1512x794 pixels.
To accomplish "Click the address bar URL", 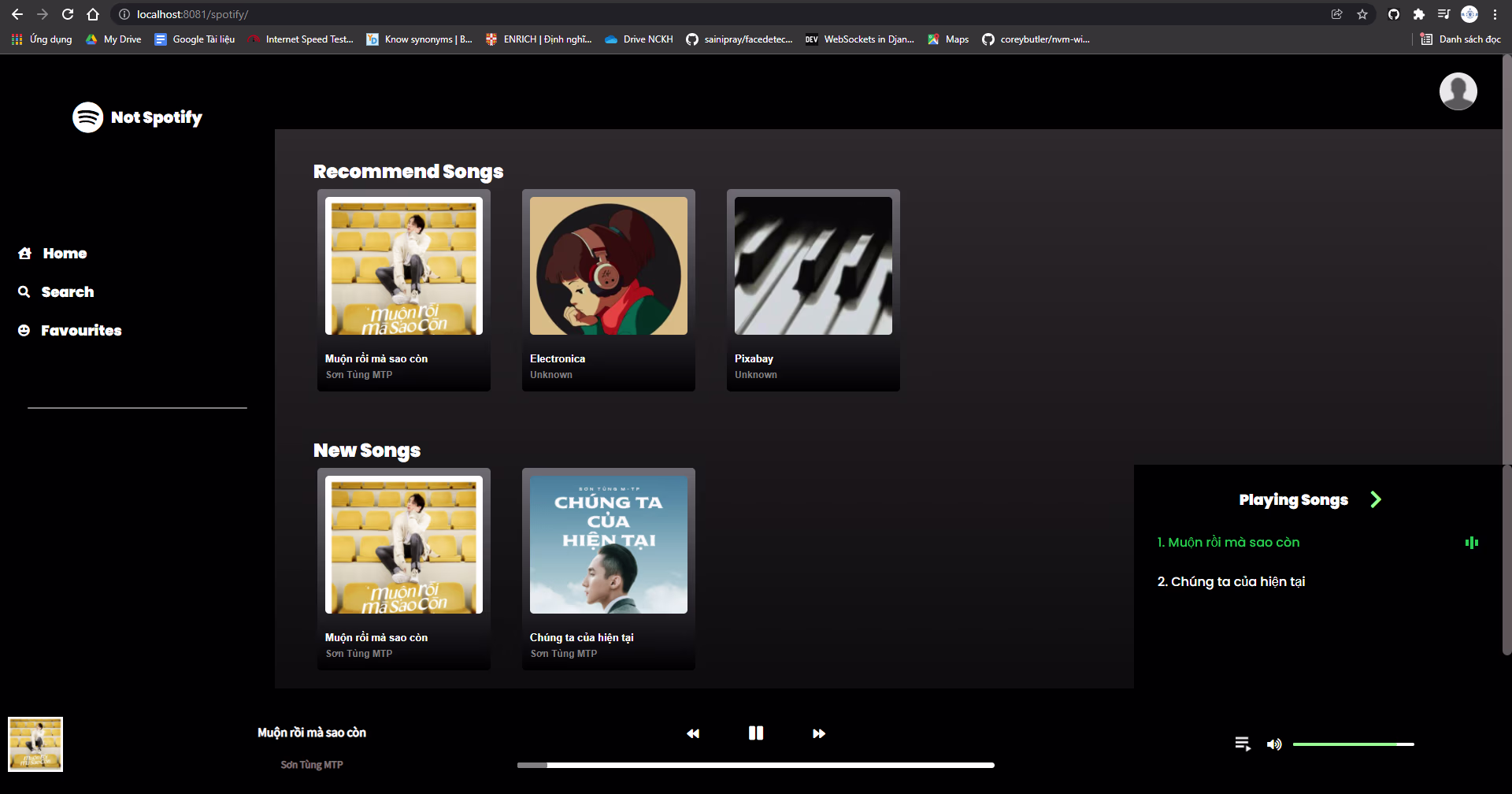I will [x=192, y=14].
